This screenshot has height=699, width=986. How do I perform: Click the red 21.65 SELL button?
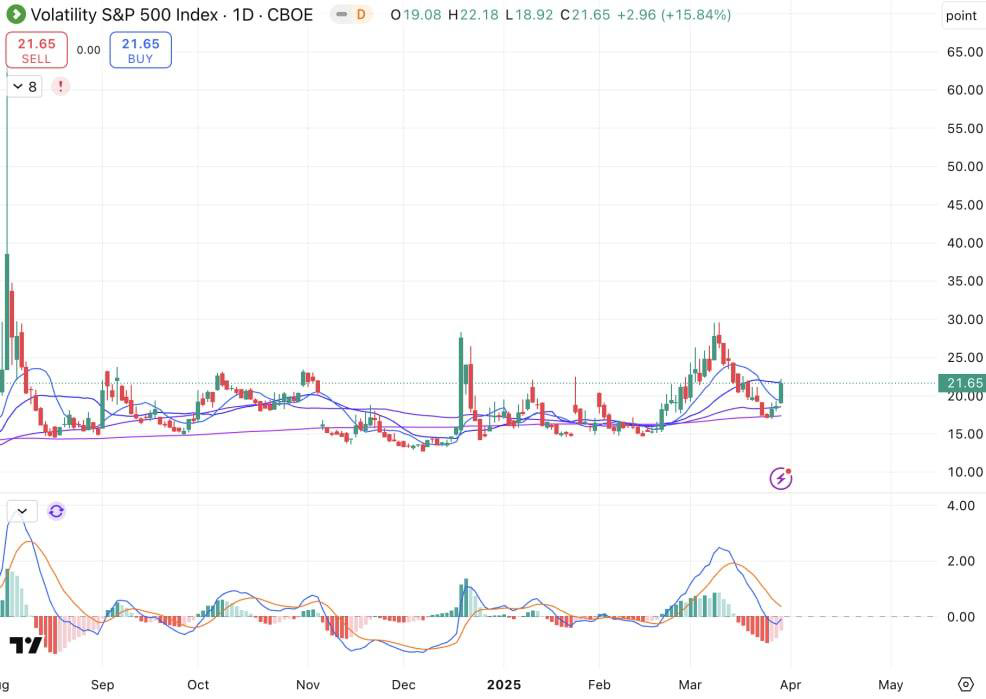point(36,50)
